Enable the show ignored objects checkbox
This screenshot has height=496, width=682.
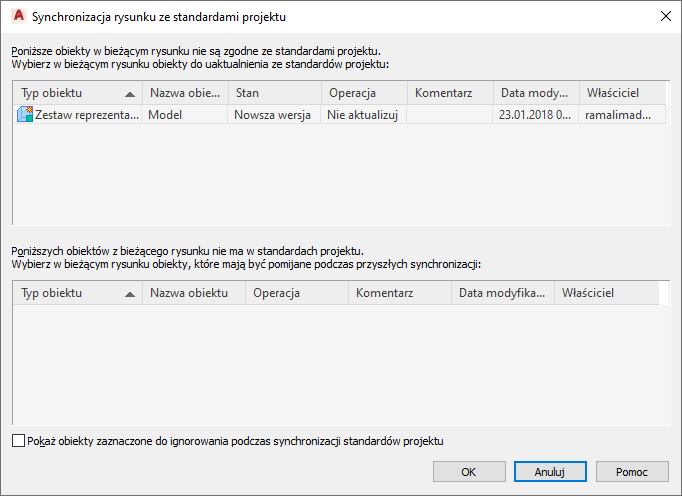19,440
